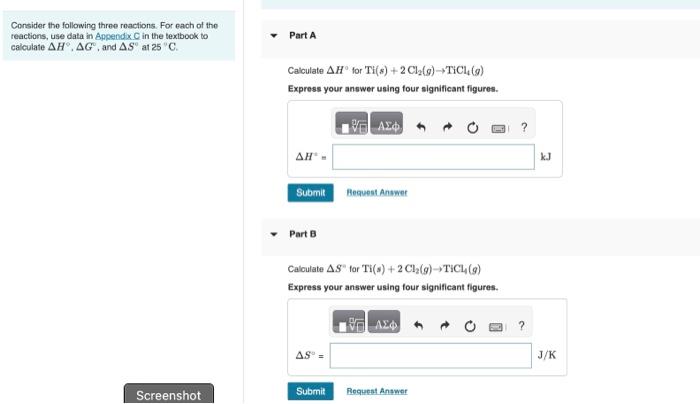The width and height of the screenshot is (700, 404).
Task: Open Greek symbols menu in Part B
Action: (x=384, y=322)
